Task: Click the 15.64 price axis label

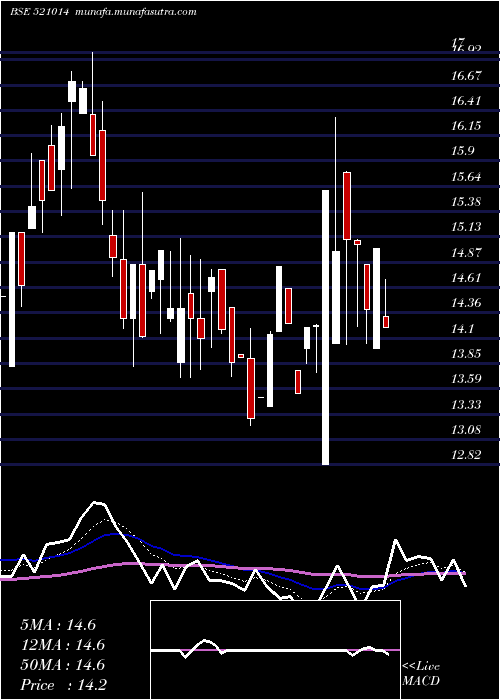Action: tap(466, 177)
